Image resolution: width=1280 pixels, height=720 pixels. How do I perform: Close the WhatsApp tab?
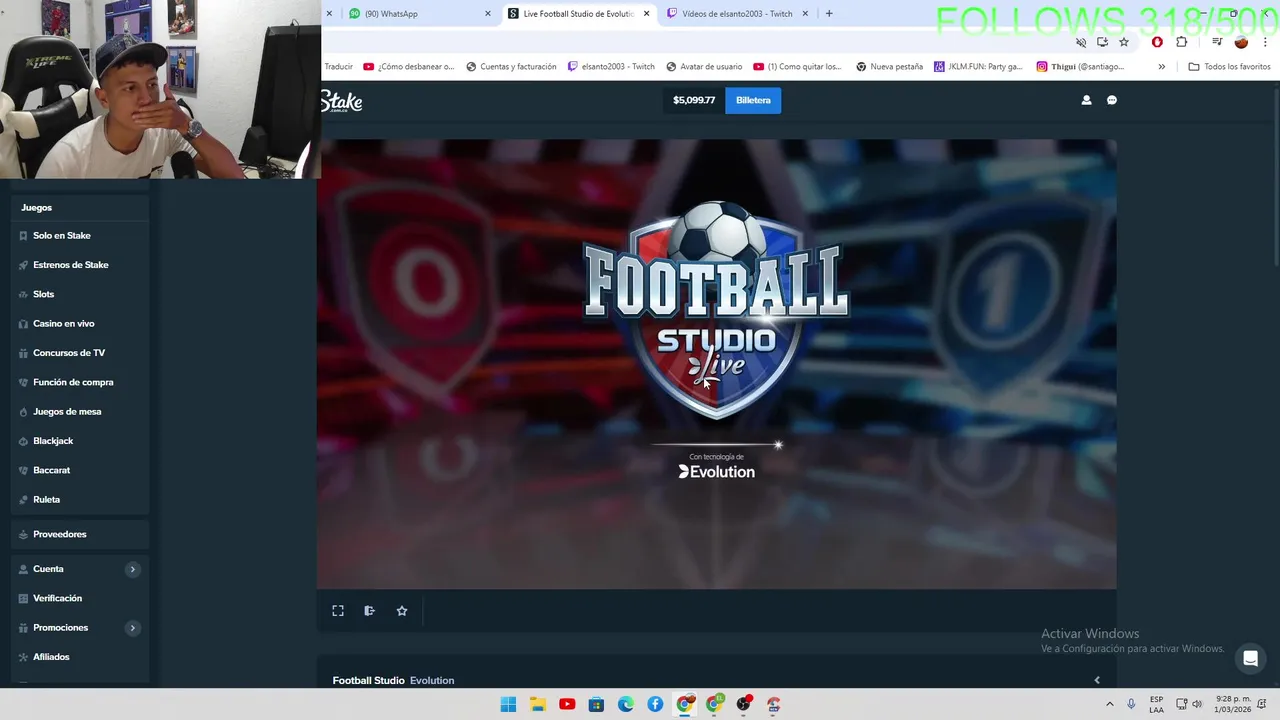click(488, 14)
